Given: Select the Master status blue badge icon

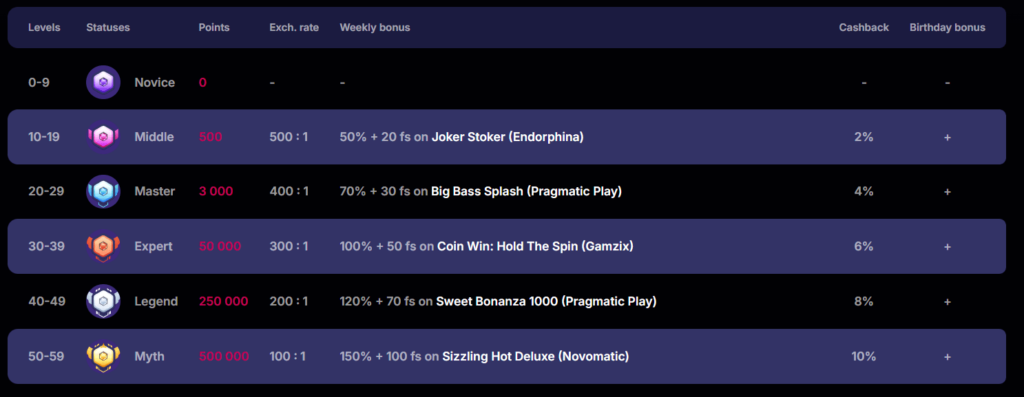Looking at the screenshot, I should pos(103,192).
